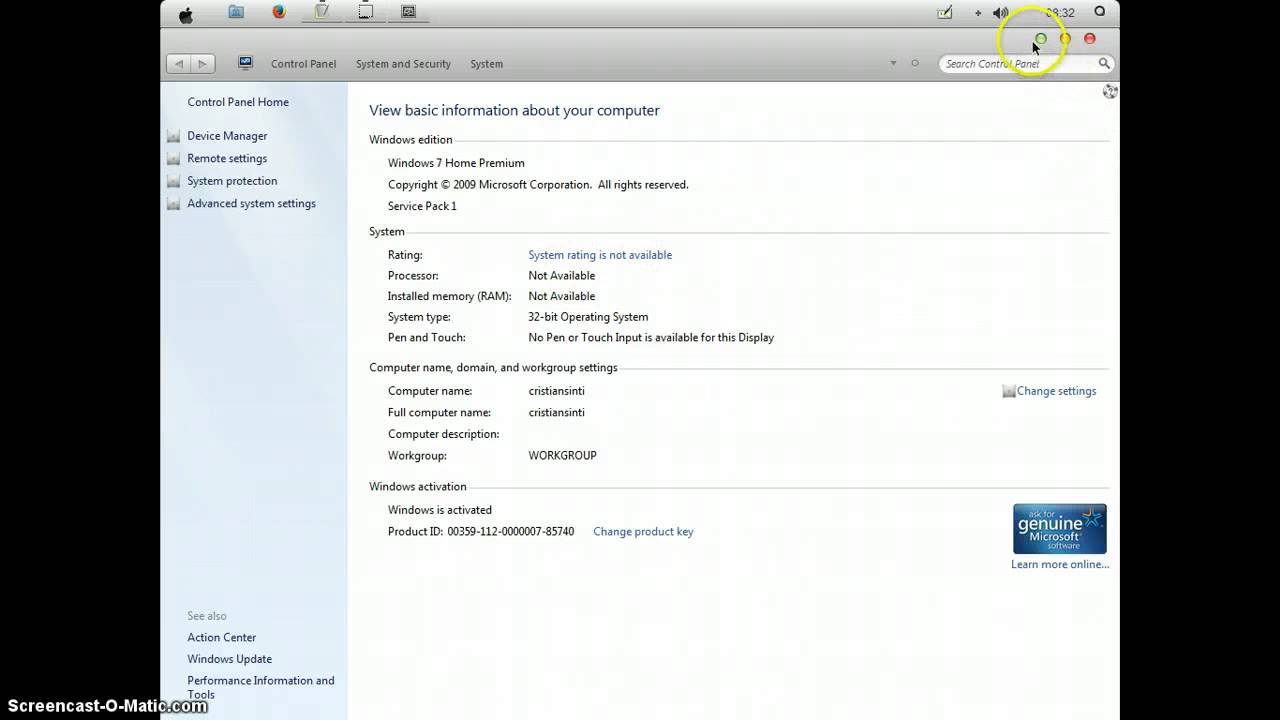Open Control Panel Home
The height and width of the screenshot is (720, 1280).
pos(238,102)
